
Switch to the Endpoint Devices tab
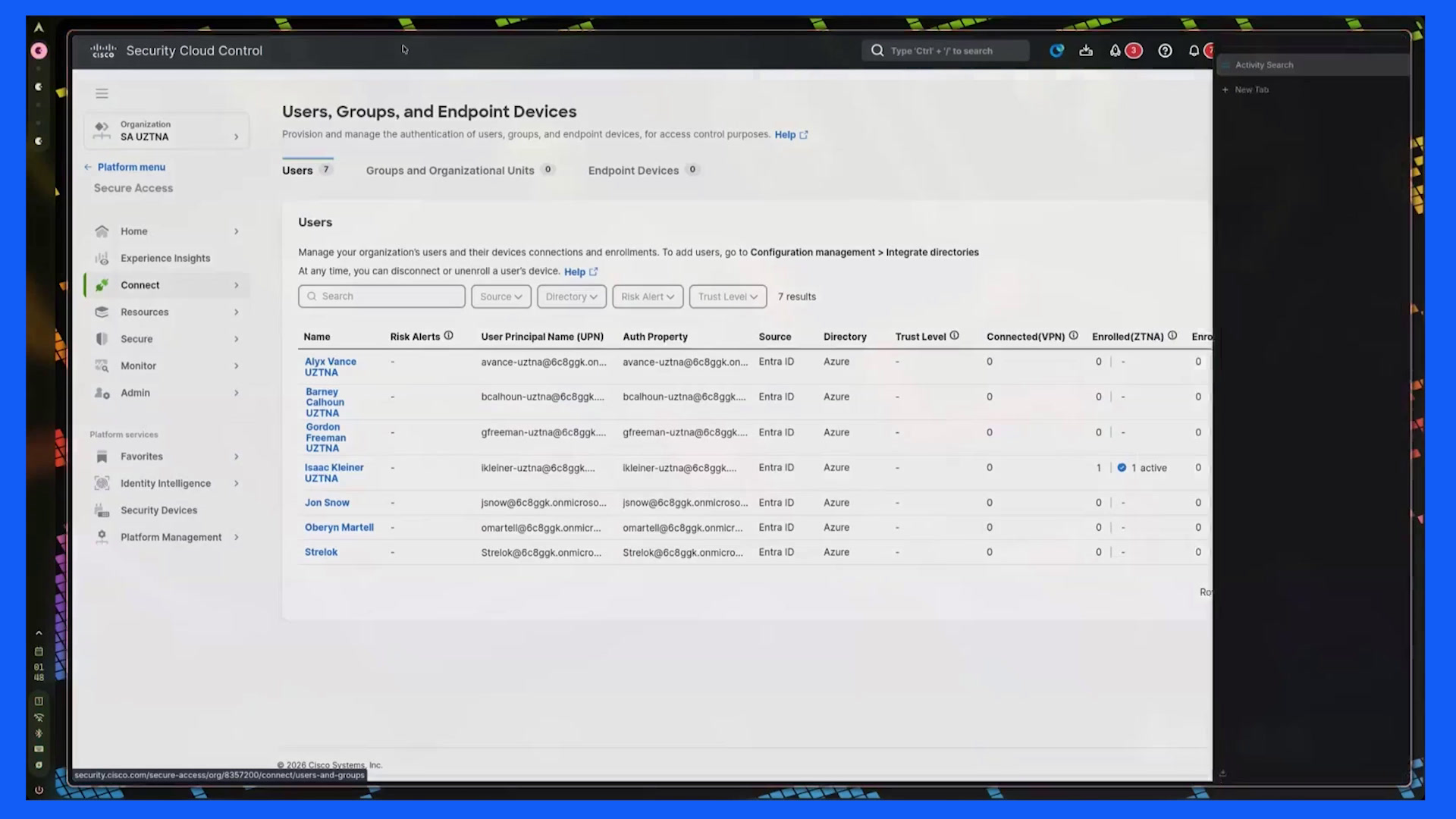(643, 170)
